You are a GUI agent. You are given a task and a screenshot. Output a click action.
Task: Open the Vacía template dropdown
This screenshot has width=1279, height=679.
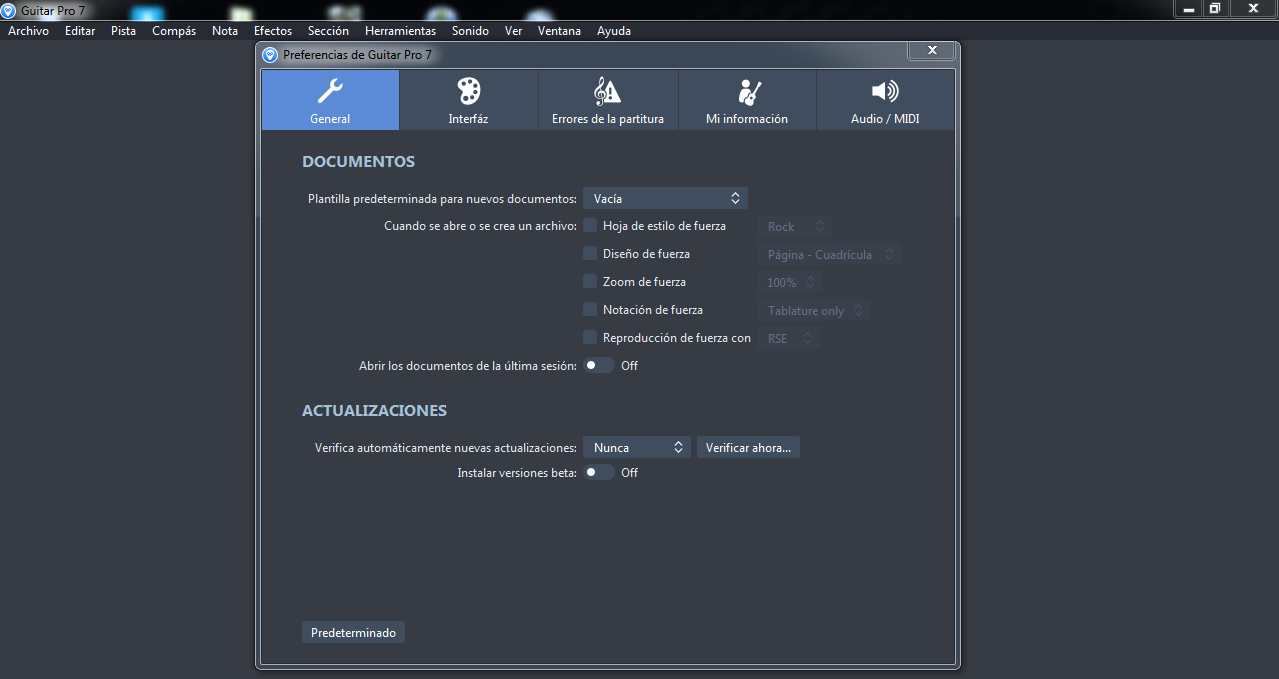665,198
